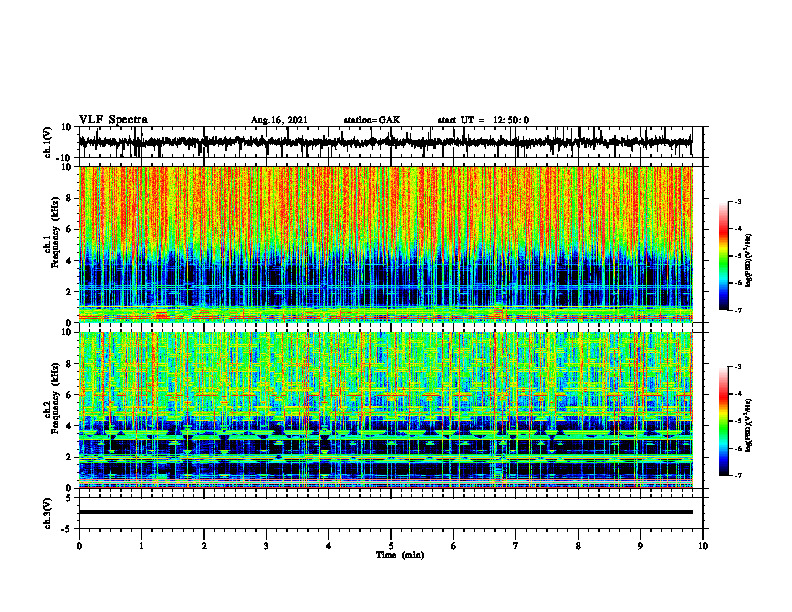Click the "3" time axis tick label
This screenshot has width=792, height=612.
click(266, 546)
